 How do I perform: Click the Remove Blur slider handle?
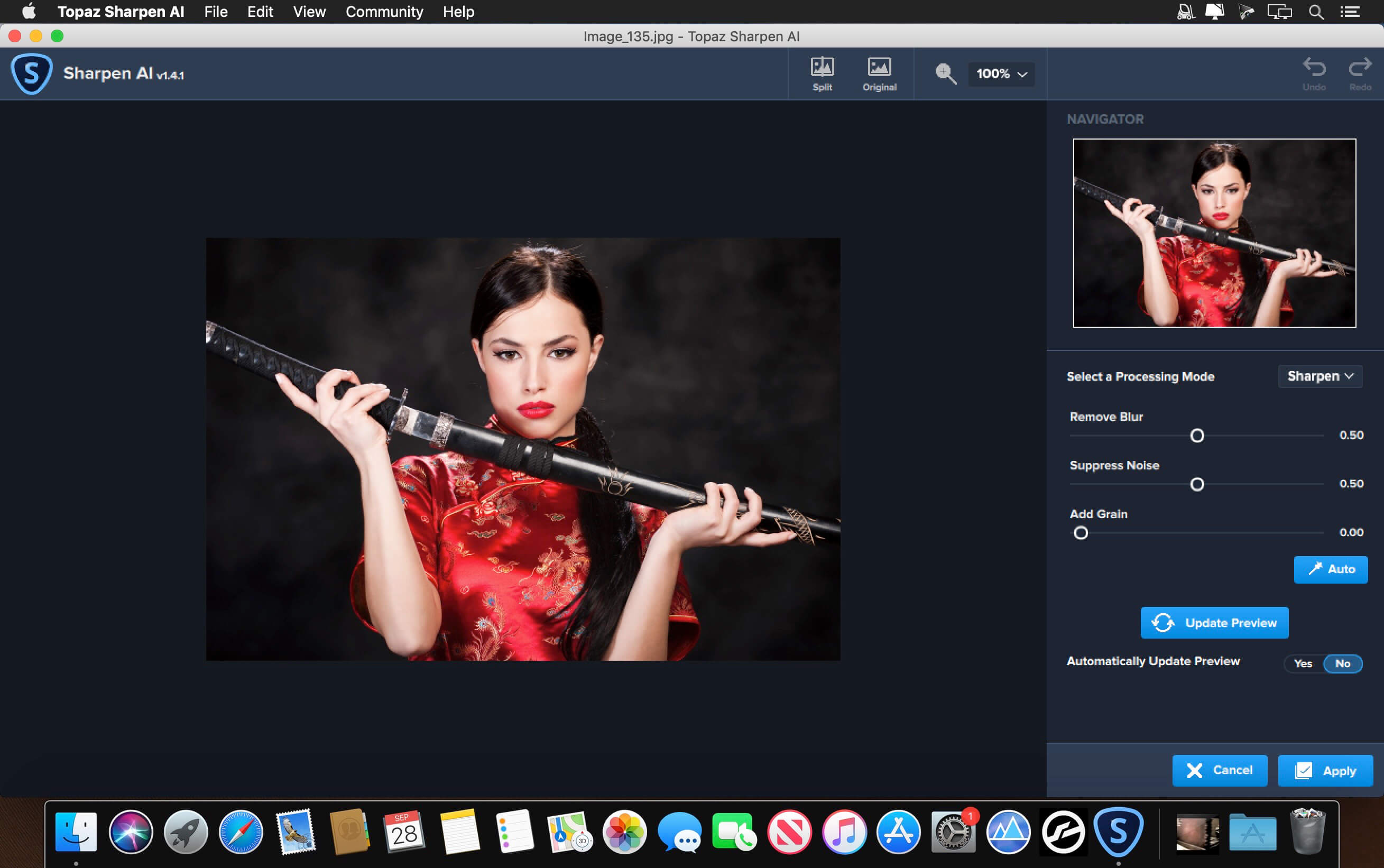coord(1197,436)
